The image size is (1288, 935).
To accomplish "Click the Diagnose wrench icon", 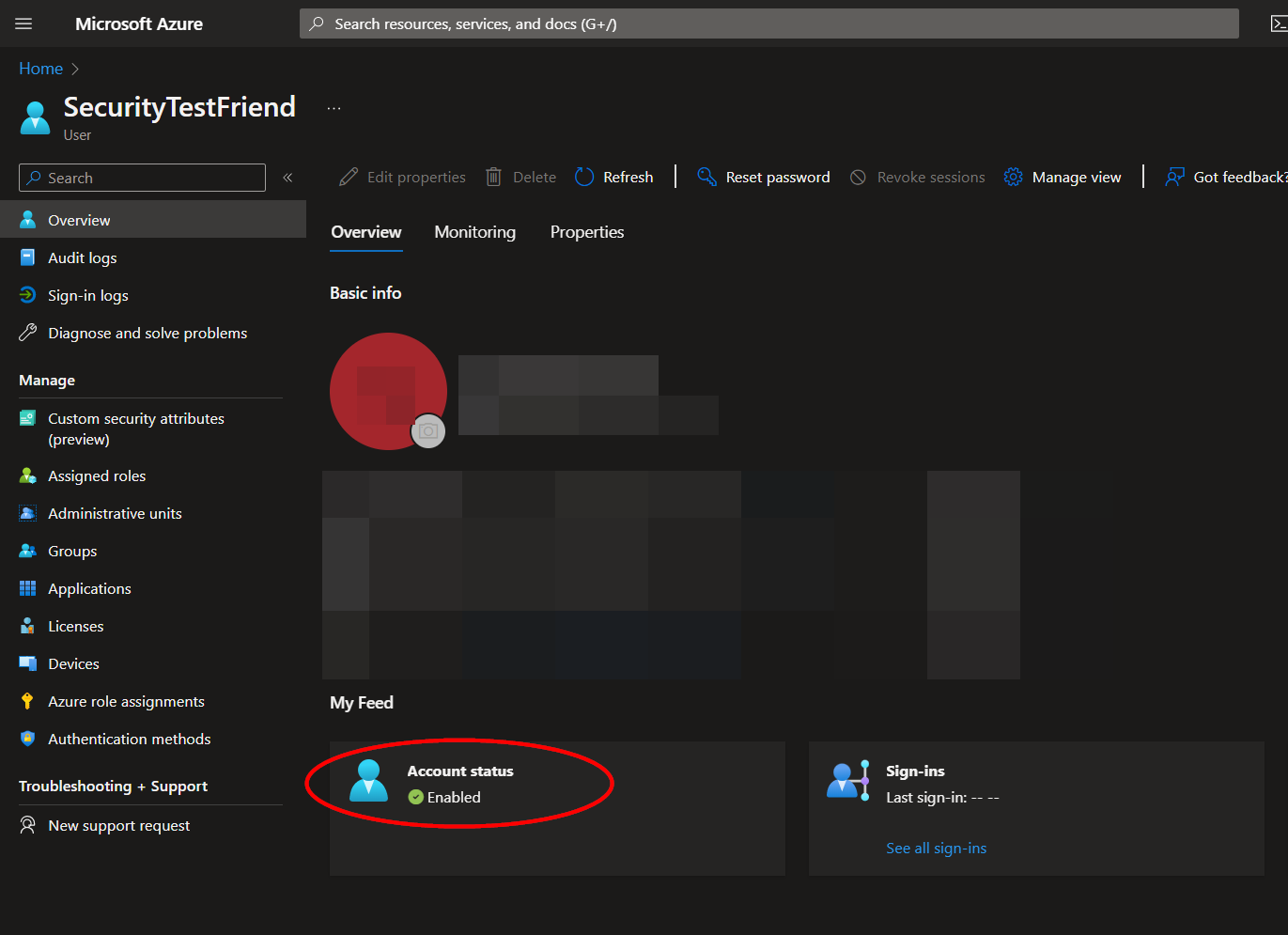I will (x=28, y=333).
